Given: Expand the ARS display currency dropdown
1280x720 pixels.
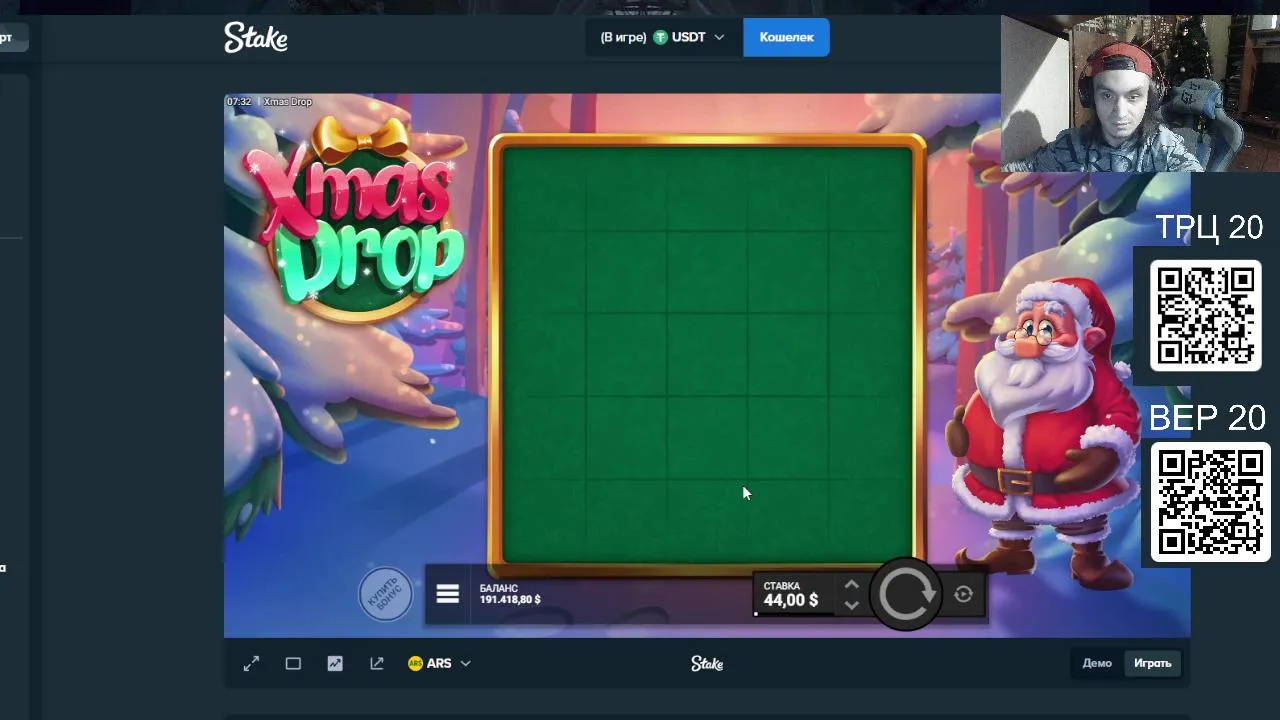Looking at the screenshot, I should [439, 663].
